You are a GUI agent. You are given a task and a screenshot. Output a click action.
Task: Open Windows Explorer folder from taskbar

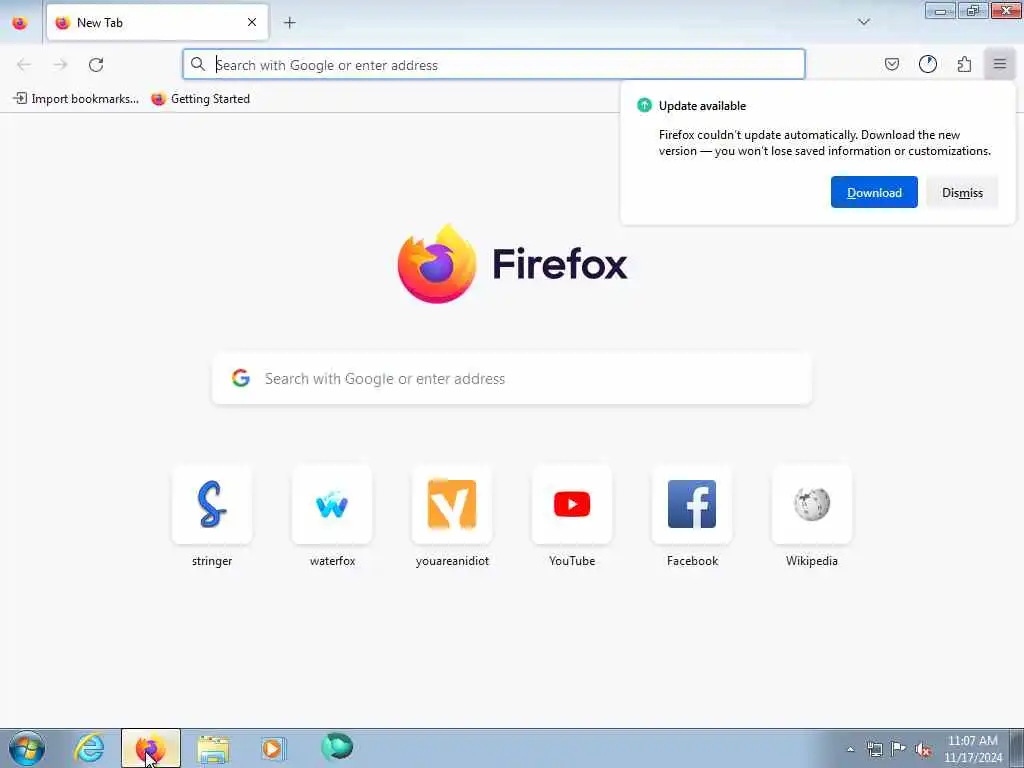(x=213, y=748)
